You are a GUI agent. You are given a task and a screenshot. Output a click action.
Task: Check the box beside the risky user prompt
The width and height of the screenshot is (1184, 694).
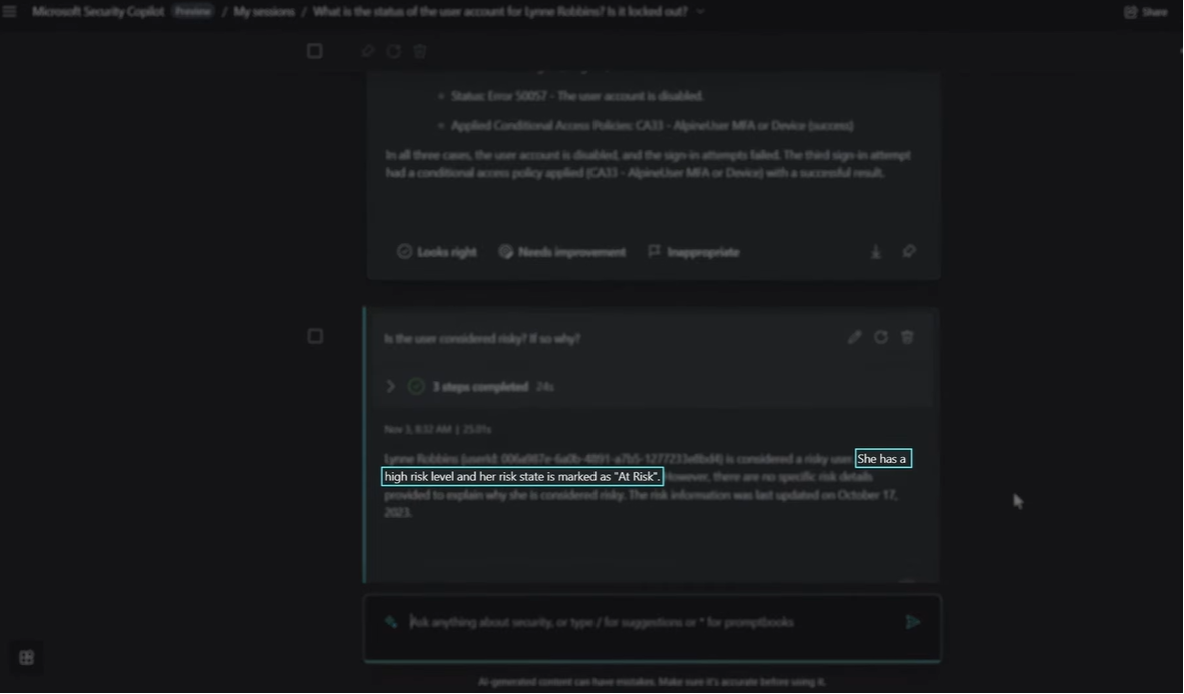pos(315,337)
